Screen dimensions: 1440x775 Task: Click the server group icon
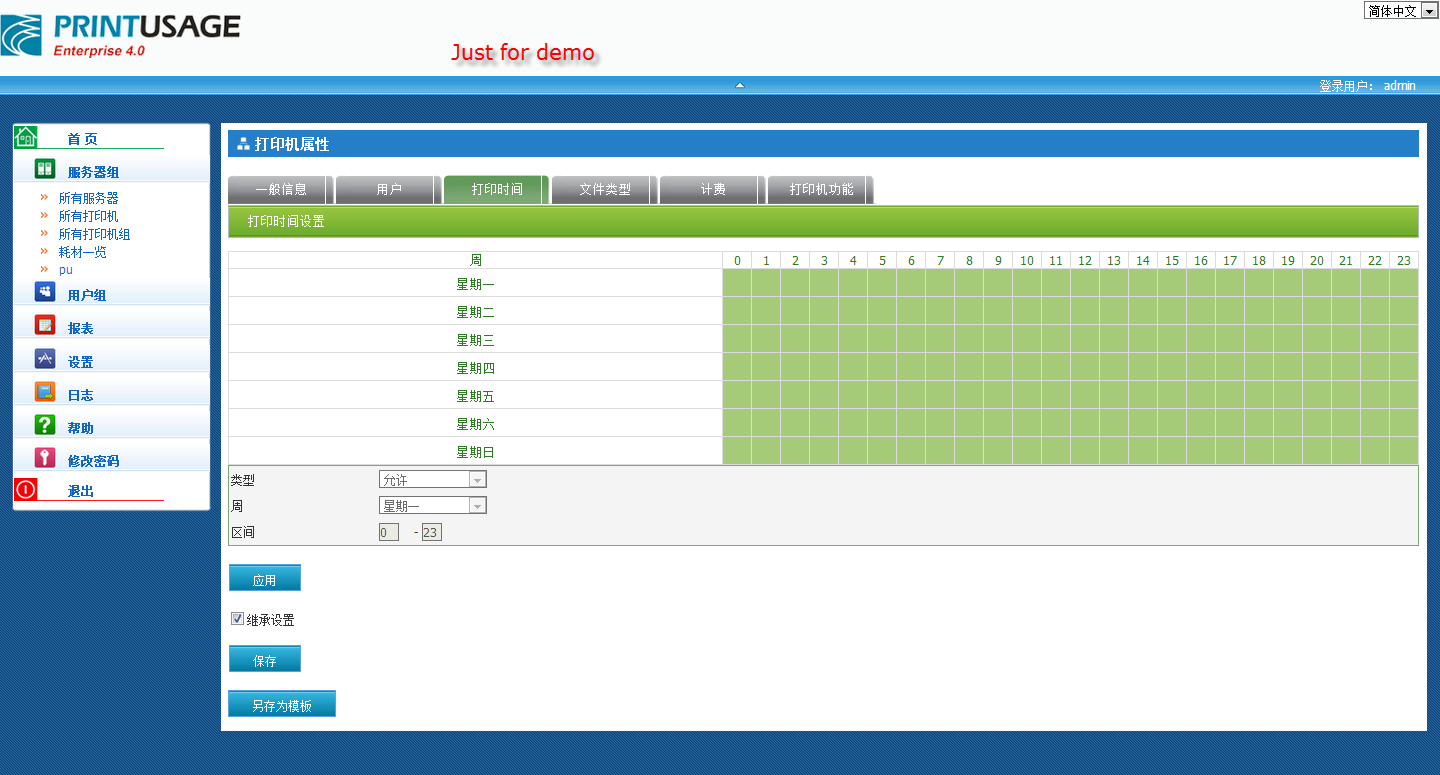tap(45, 169)
